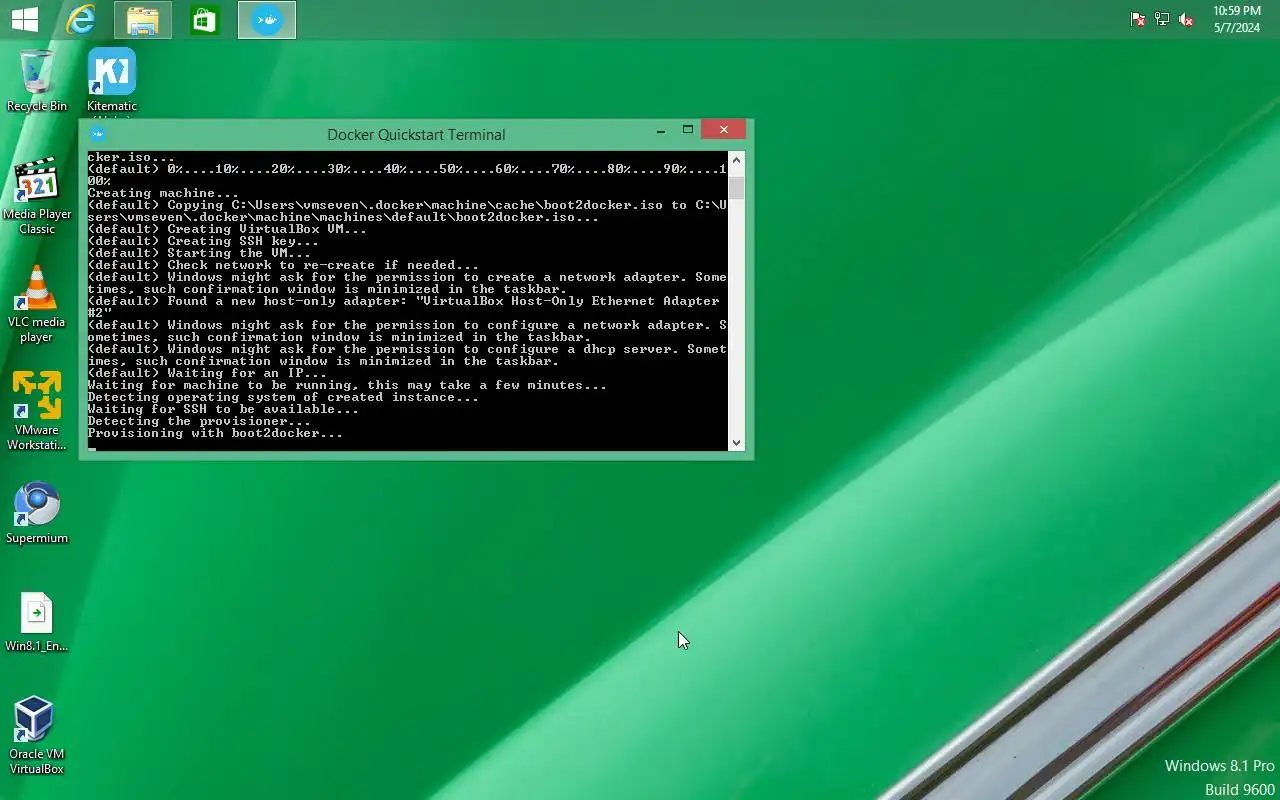
Task: Select the Win8.1_En file on the desktop
Action: coord(37,622)
